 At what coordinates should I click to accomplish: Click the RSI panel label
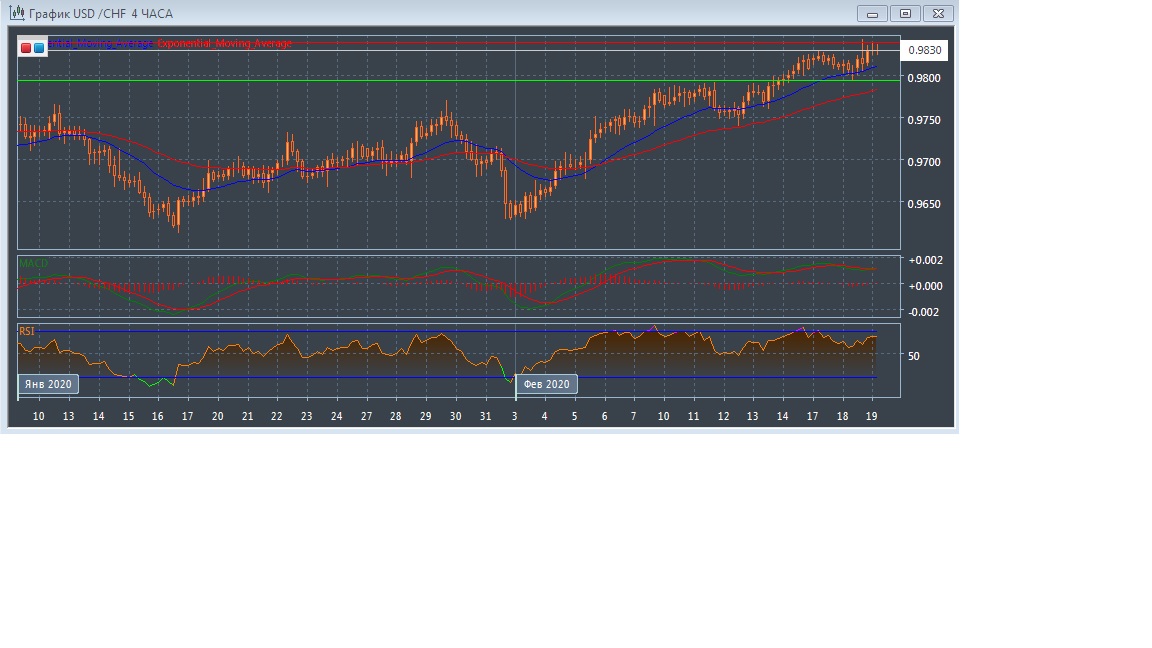(x=27, y=331)
